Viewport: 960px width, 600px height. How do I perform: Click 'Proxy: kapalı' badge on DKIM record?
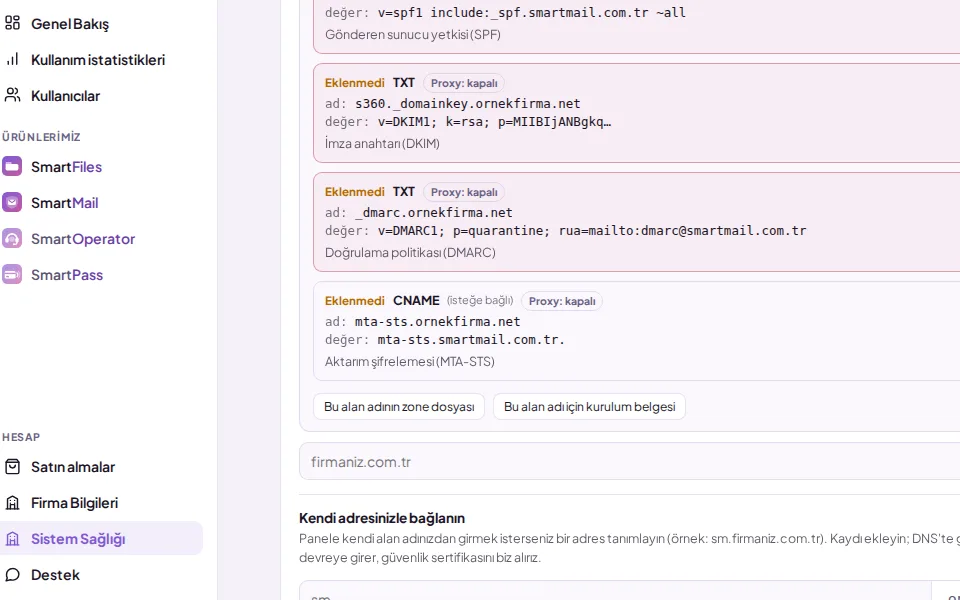464,83
